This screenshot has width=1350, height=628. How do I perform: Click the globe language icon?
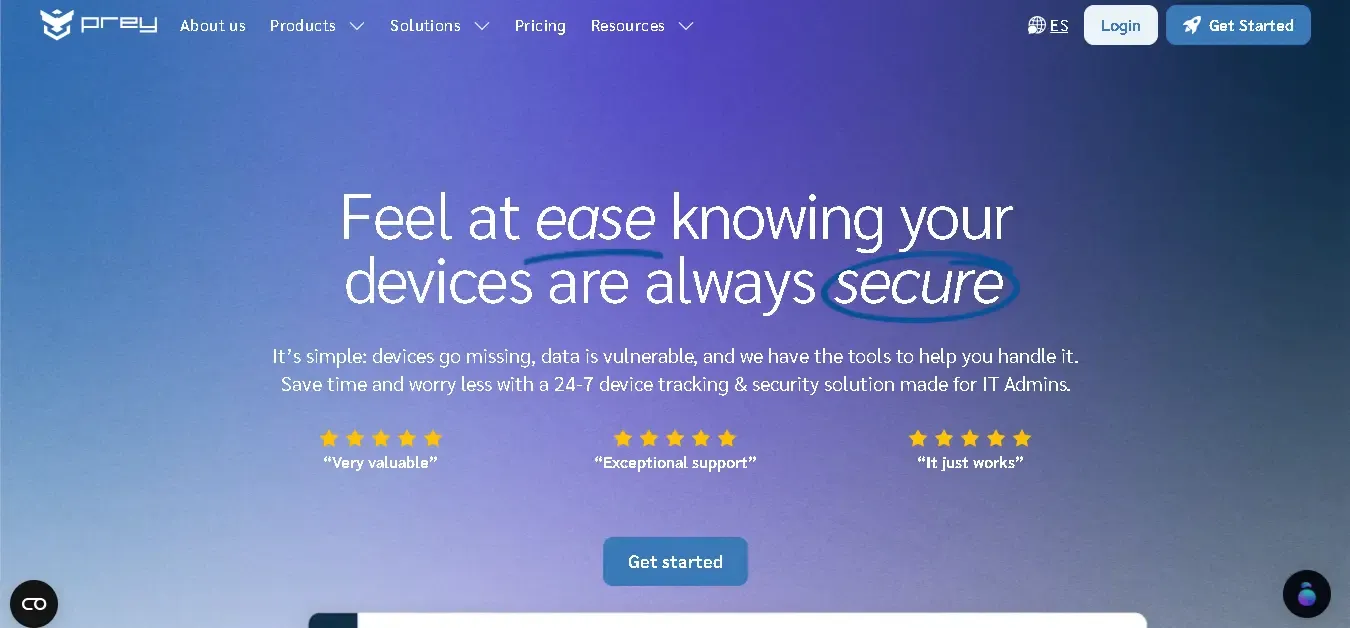click(1036, 25)
